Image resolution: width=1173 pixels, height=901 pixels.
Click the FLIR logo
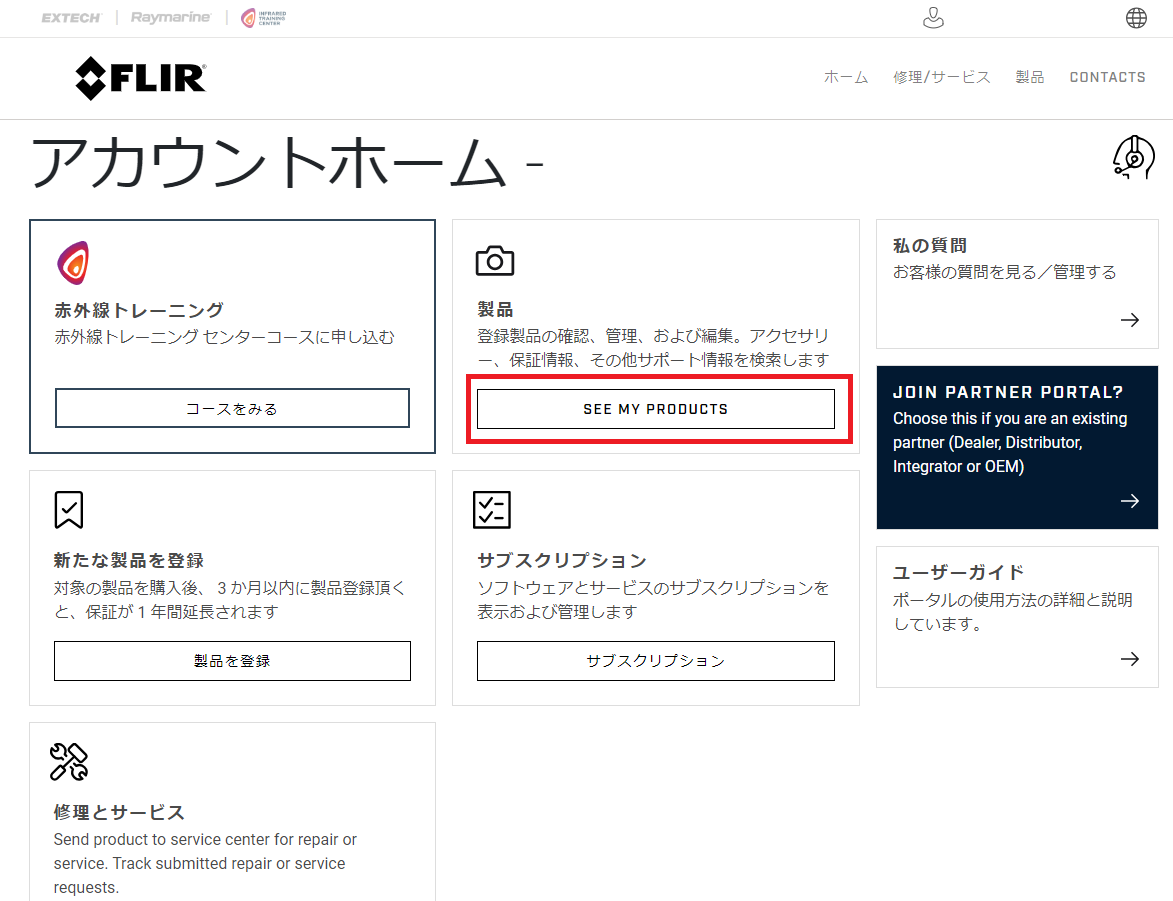[141, 79]
